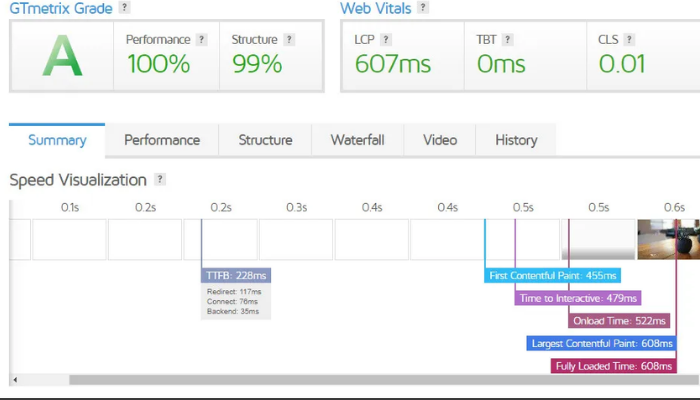Click the TTFB: 228ms marker label
Image resolution: width=700 pixels, height=400 pixels.
click(x=236, y=275)
